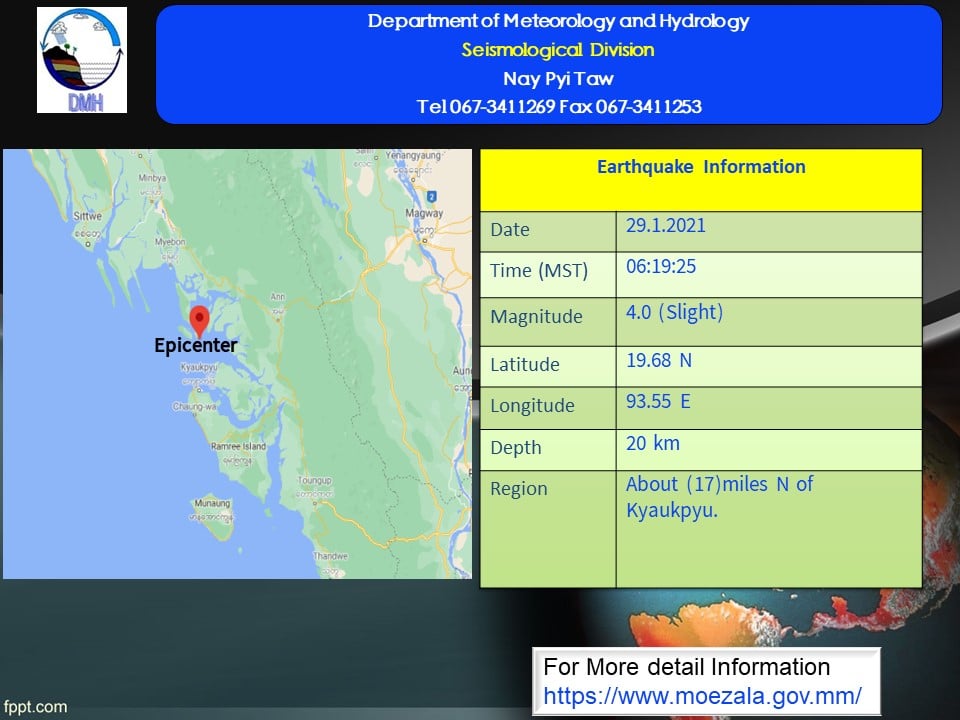Click Ann label on the map
This screenshot has width=960, height=720.
pos(278,296)
